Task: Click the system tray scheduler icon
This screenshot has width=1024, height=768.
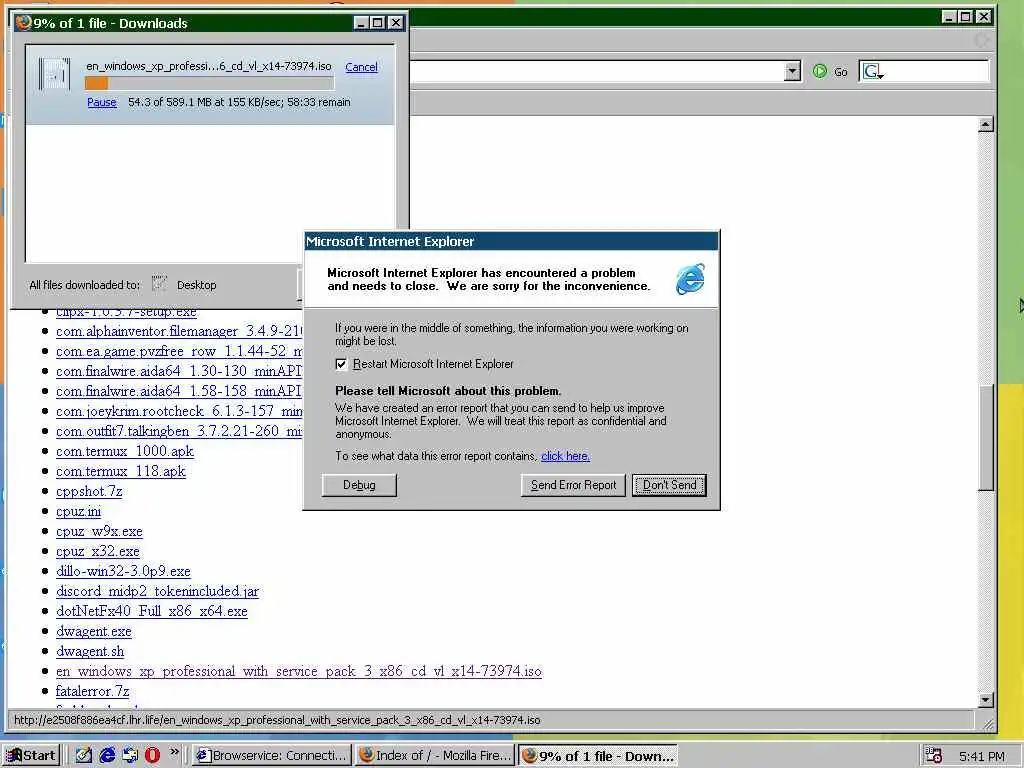Action: tap(933, 756)
